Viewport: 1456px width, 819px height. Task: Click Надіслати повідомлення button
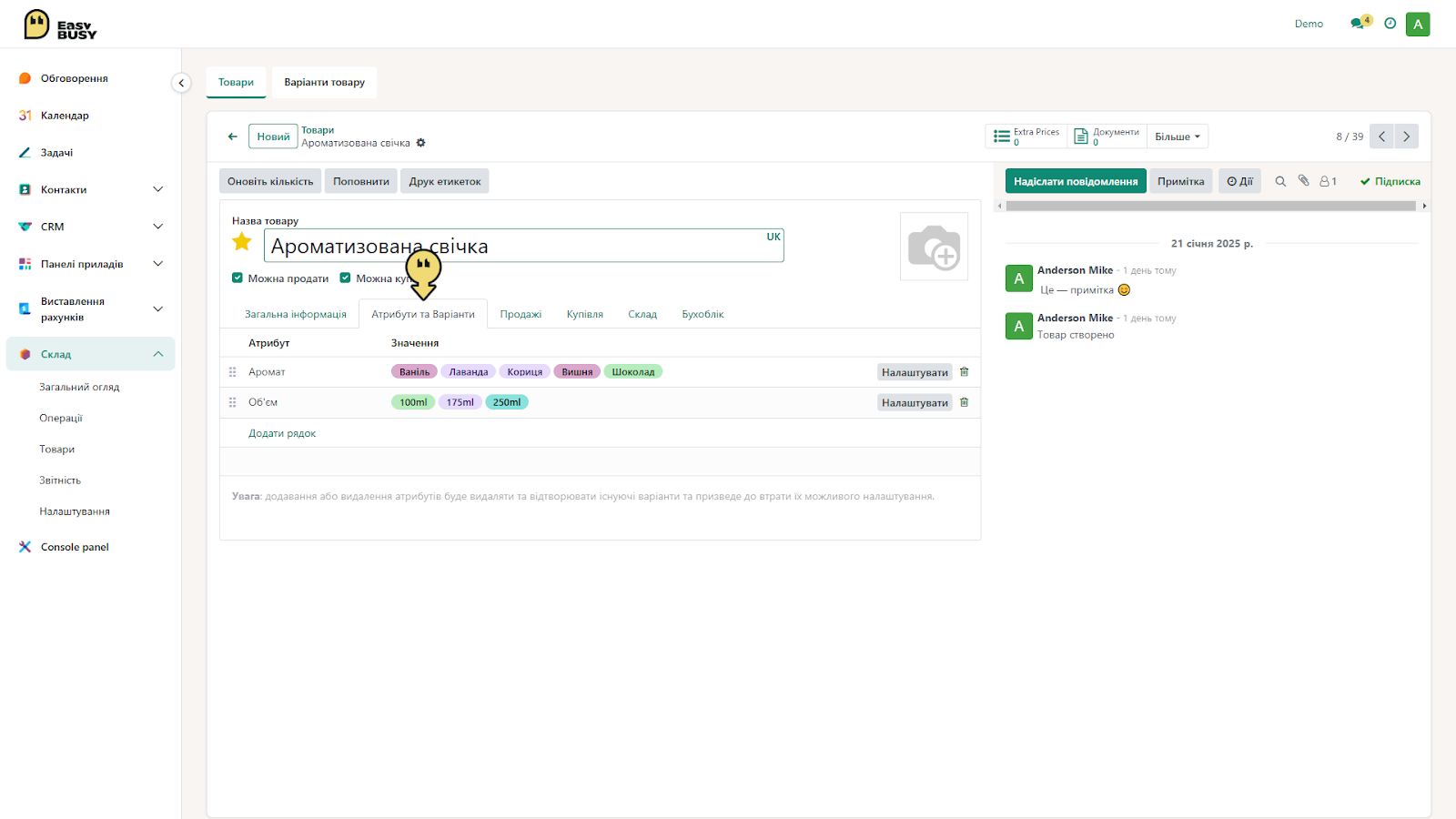pyautogui.click(x=1076, y=181)
